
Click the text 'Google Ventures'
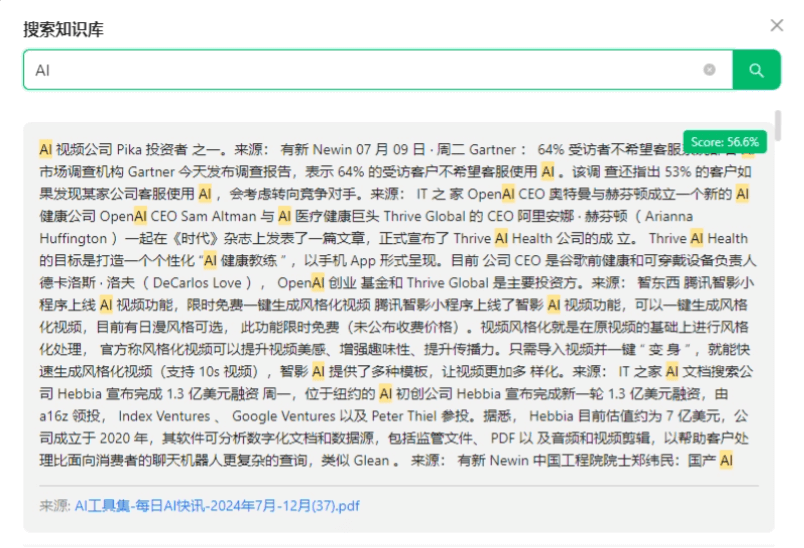click(x=284, y=416)
